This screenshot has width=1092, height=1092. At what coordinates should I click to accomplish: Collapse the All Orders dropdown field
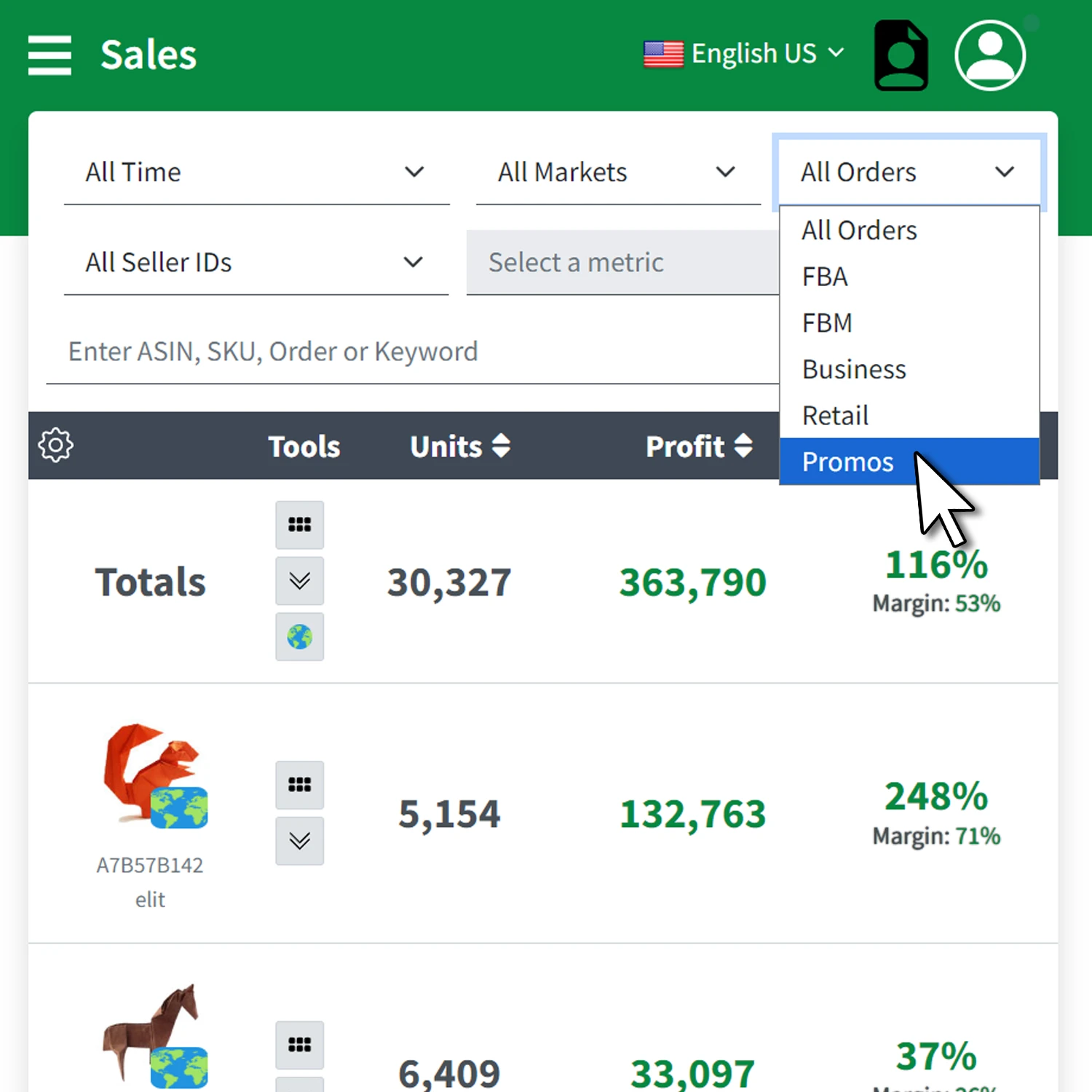pos(909,173)
